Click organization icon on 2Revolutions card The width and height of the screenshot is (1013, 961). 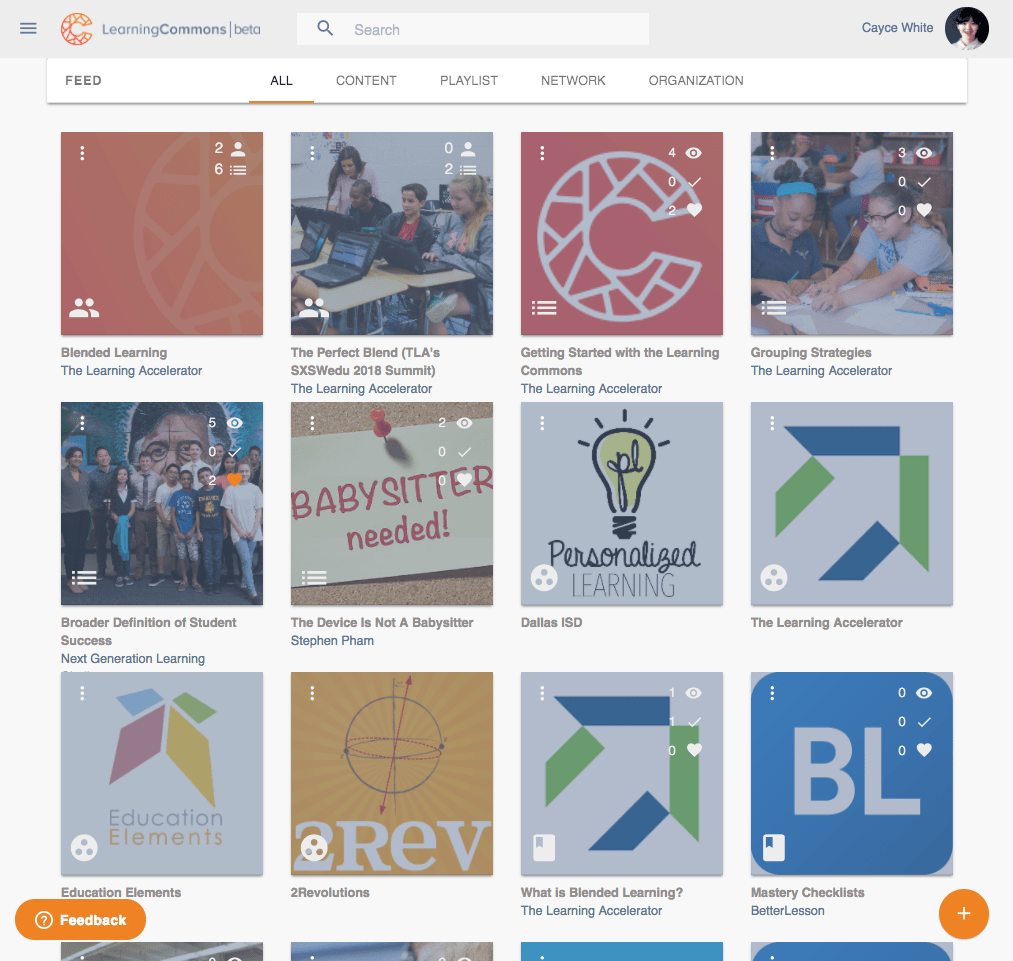pyautogui.click(x=314, y=848)
